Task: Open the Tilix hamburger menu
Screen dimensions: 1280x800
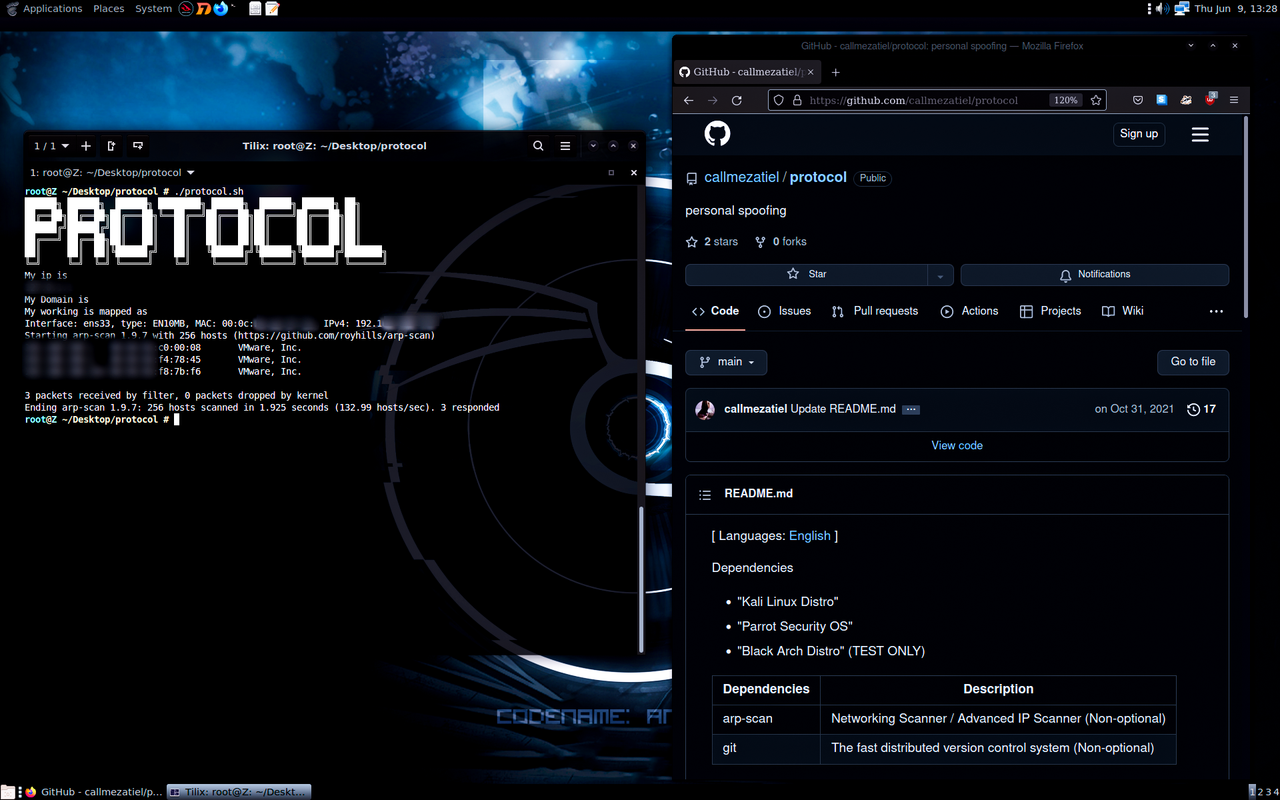Action: pyautogui.click(x=565, y=146)
